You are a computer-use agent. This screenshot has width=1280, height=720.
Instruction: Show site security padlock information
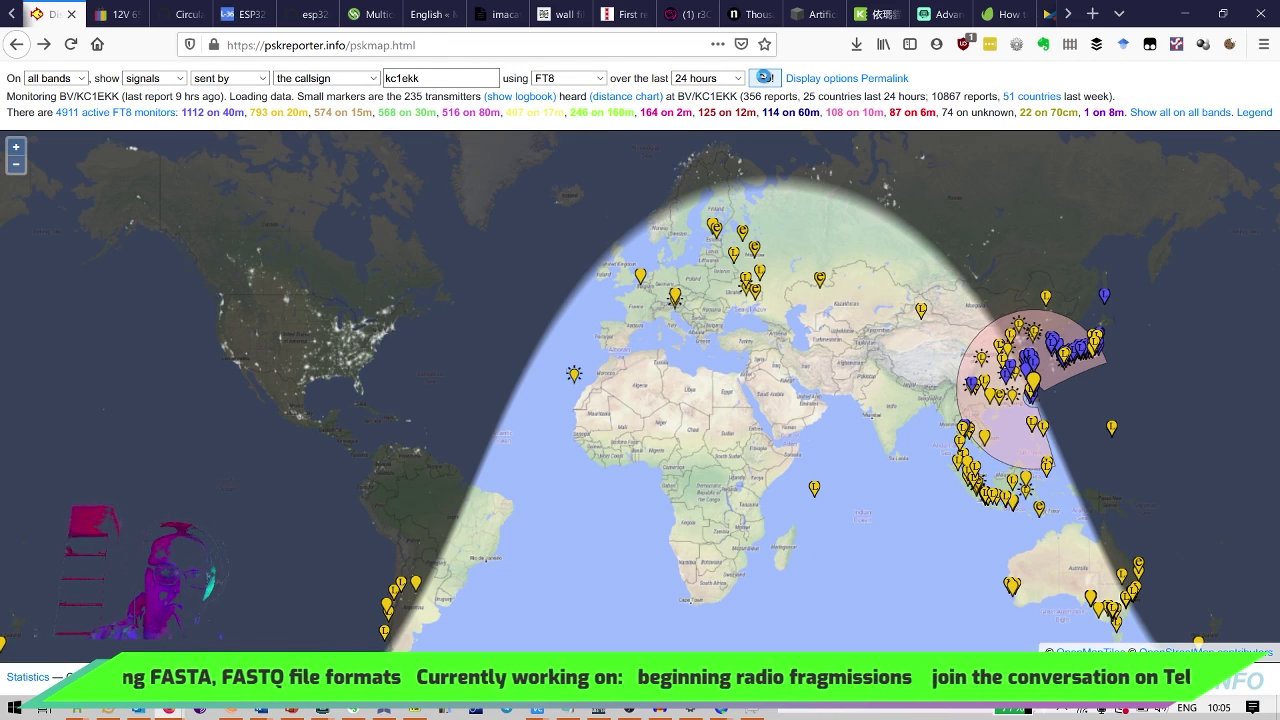click(213, 45)
